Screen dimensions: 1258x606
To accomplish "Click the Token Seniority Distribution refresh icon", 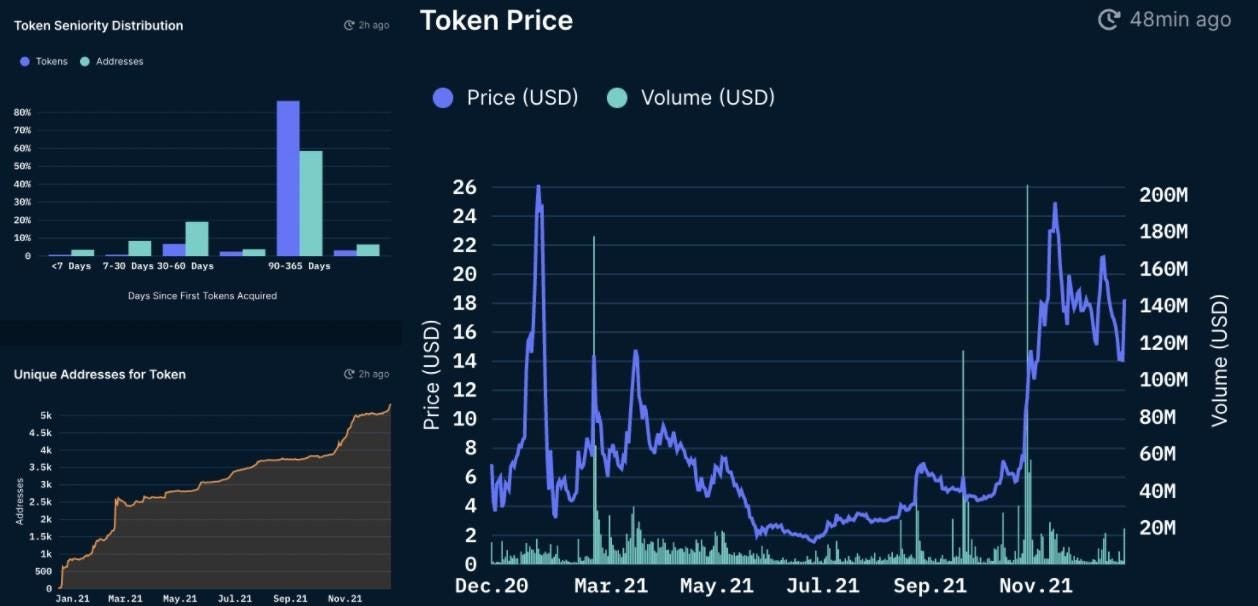I will coord(349,25).
